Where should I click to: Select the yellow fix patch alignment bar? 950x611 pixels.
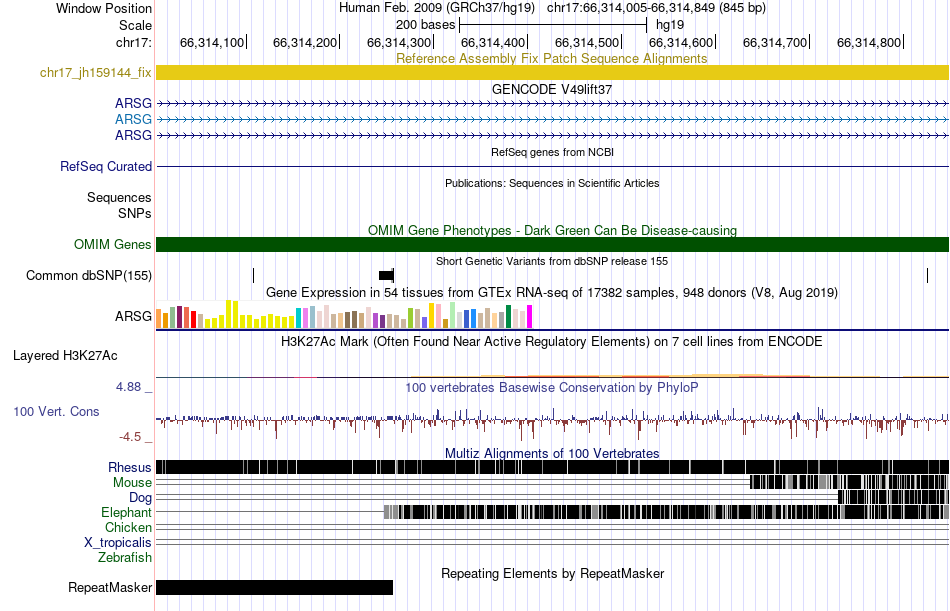(x=552, y=73)
